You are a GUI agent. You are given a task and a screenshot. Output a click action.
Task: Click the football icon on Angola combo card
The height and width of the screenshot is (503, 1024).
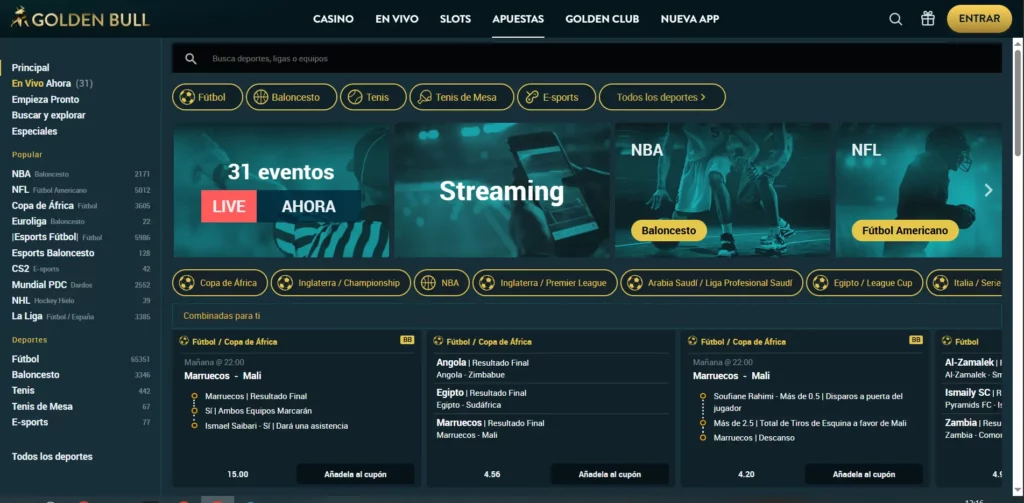pyautogui.click(x=439, y=341)
